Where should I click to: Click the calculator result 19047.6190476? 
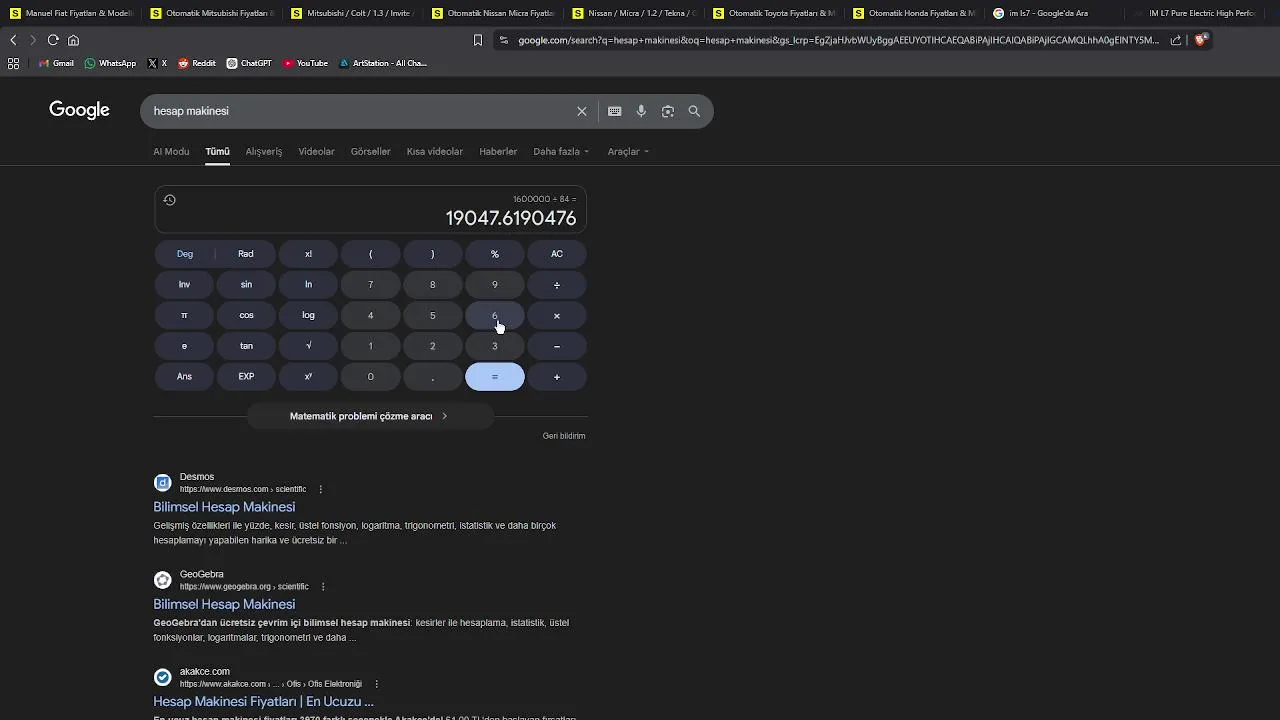(x=511, y=218)
